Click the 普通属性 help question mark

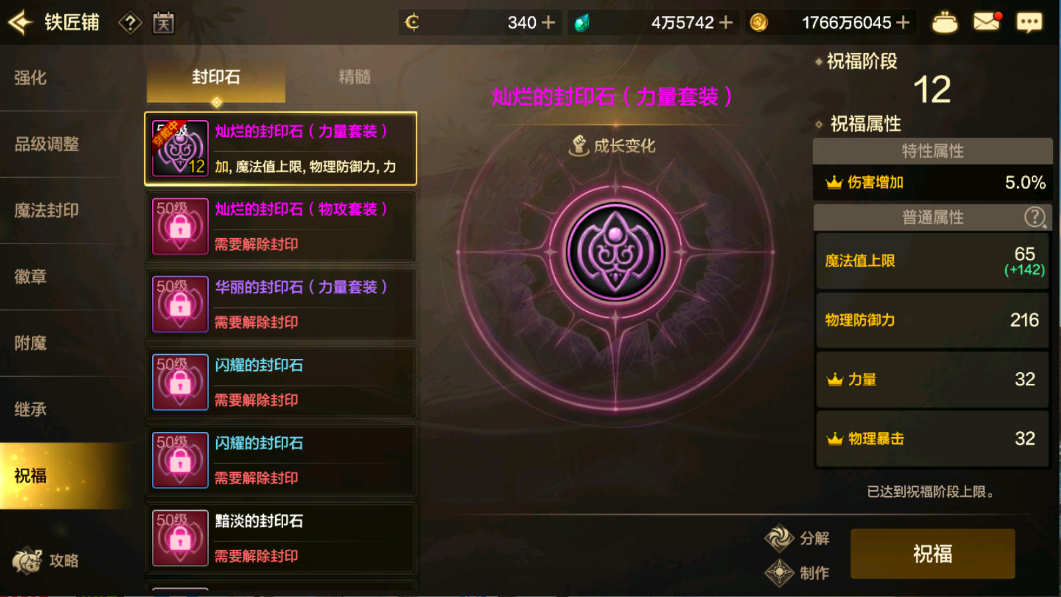[x=1034, y=217]
